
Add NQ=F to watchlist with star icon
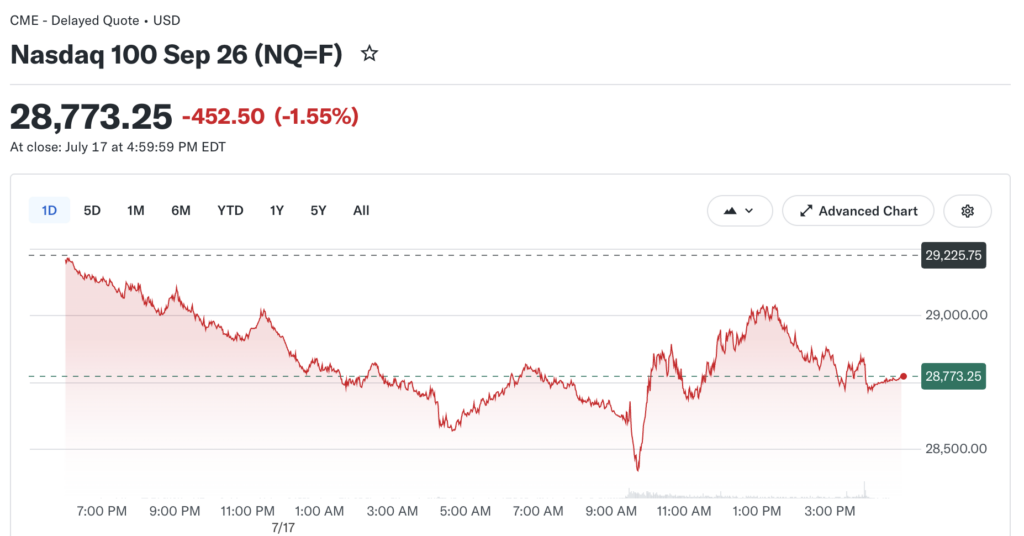pos(369,54)
